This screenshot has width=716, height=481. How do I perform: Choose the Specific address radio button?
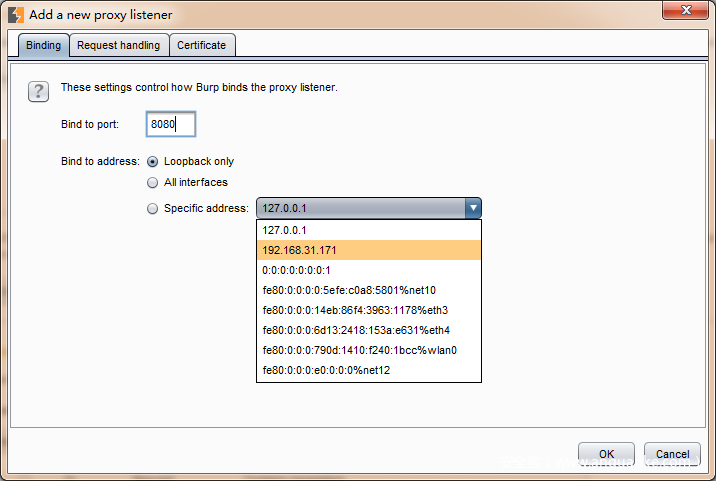[x=153, y=209]
